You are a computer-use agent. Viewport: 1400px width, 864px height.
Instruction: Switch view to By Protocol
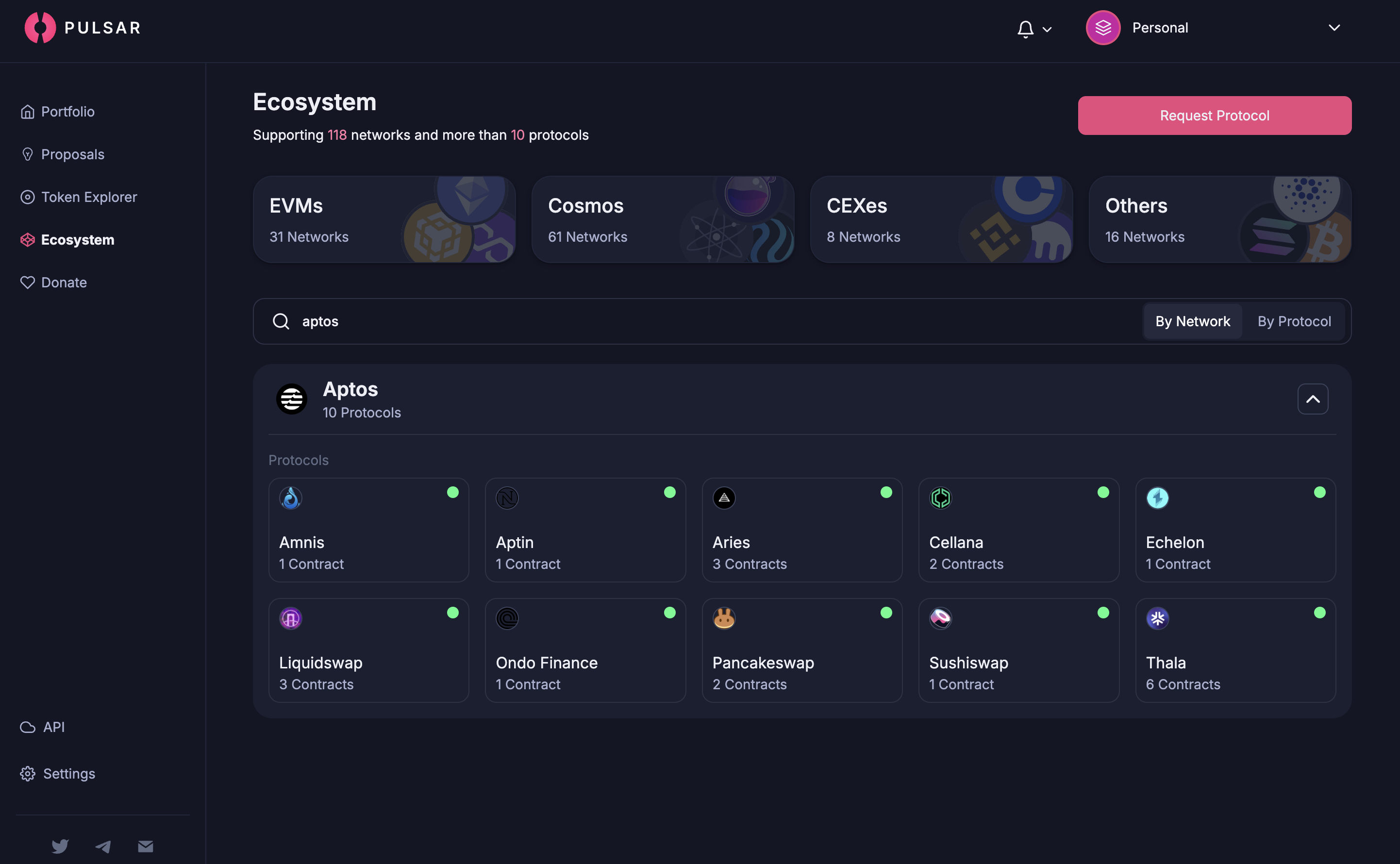[1294, 321]
